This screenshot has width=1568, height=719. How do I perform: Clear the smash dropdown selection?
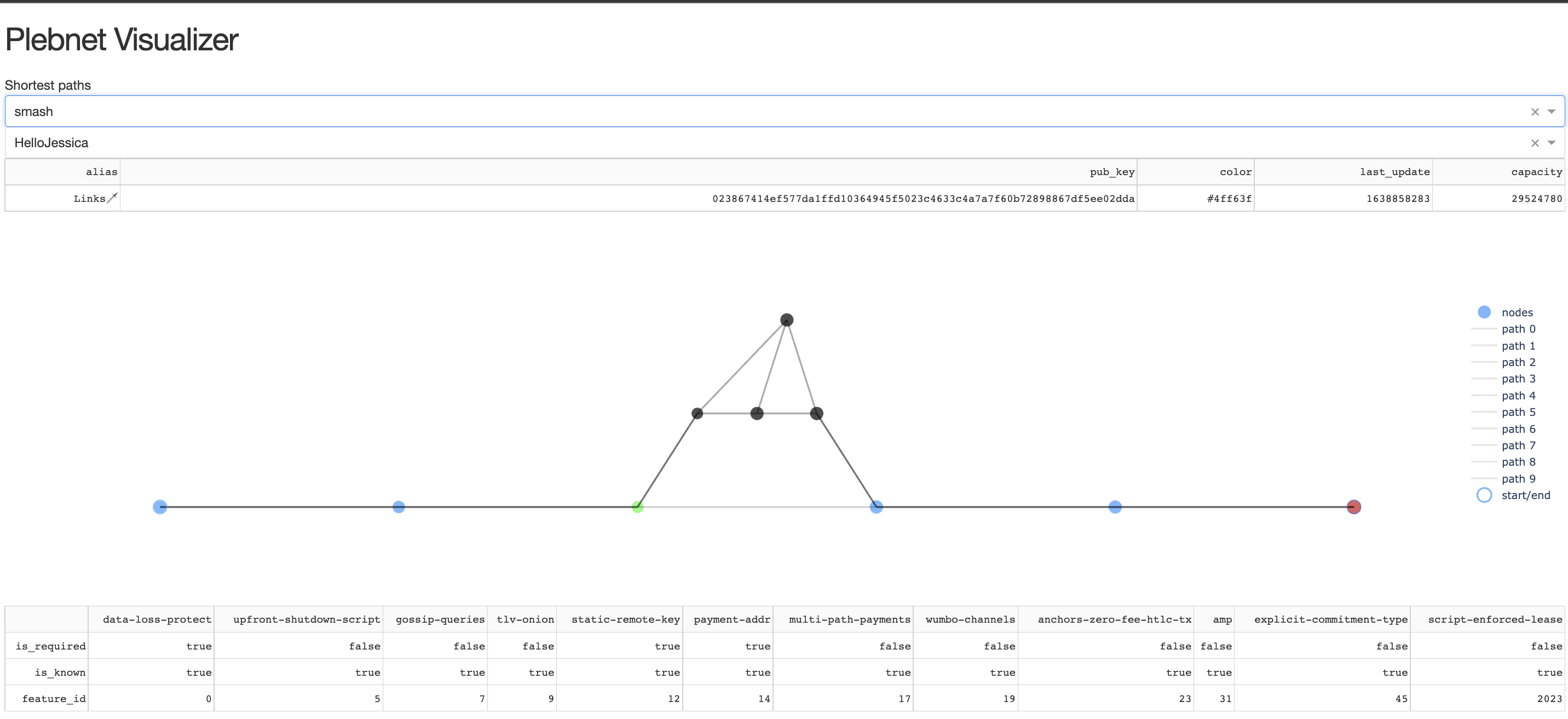click(1535, 112)
